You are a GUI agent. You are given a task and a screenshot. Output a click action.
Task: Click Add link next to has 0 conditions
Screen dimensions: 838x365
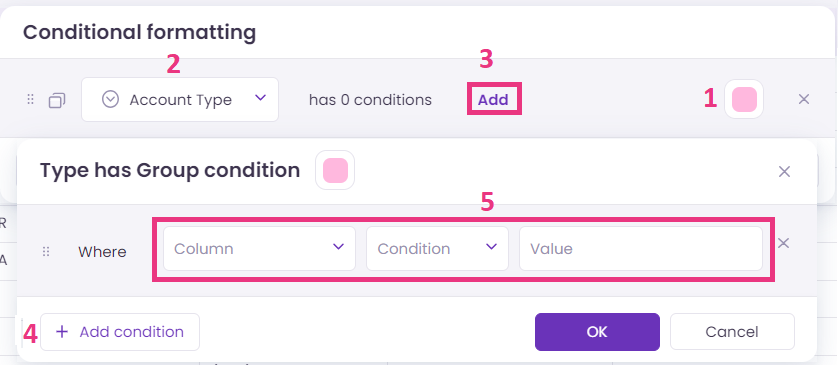[493, 100]
